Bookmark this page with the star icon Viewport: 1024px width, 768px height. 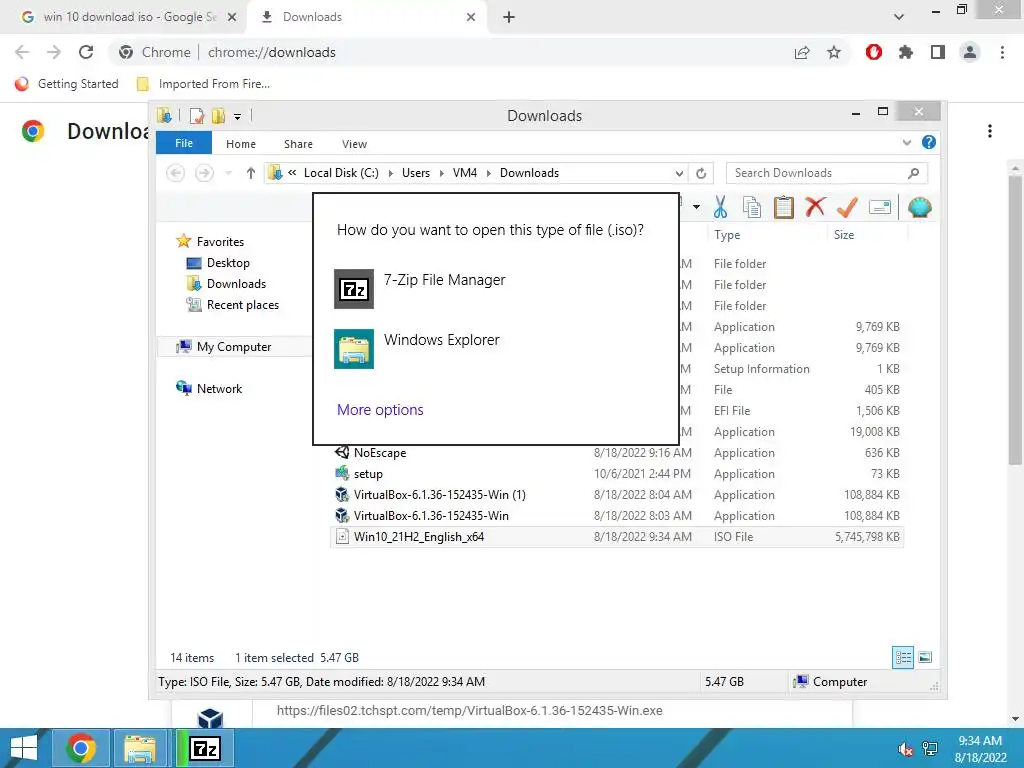tap(834, 52)
